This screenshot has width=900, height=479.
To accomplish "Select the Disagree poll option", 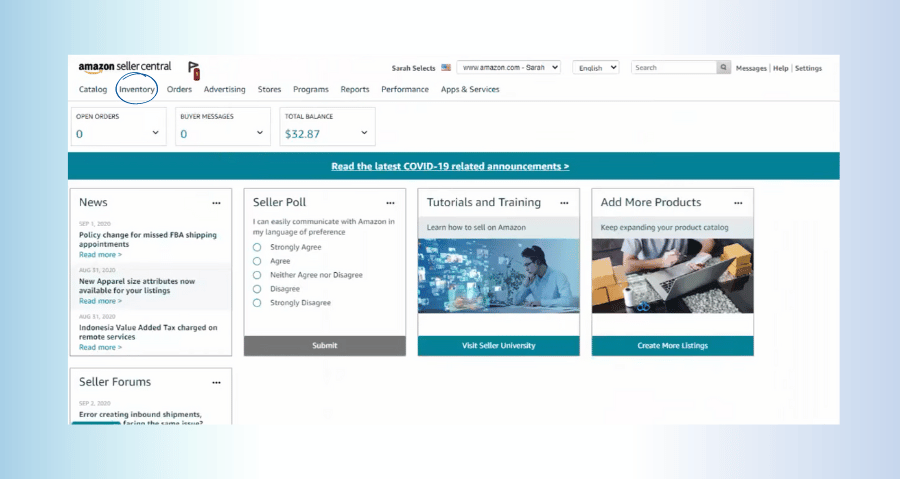I will point(257,289).
